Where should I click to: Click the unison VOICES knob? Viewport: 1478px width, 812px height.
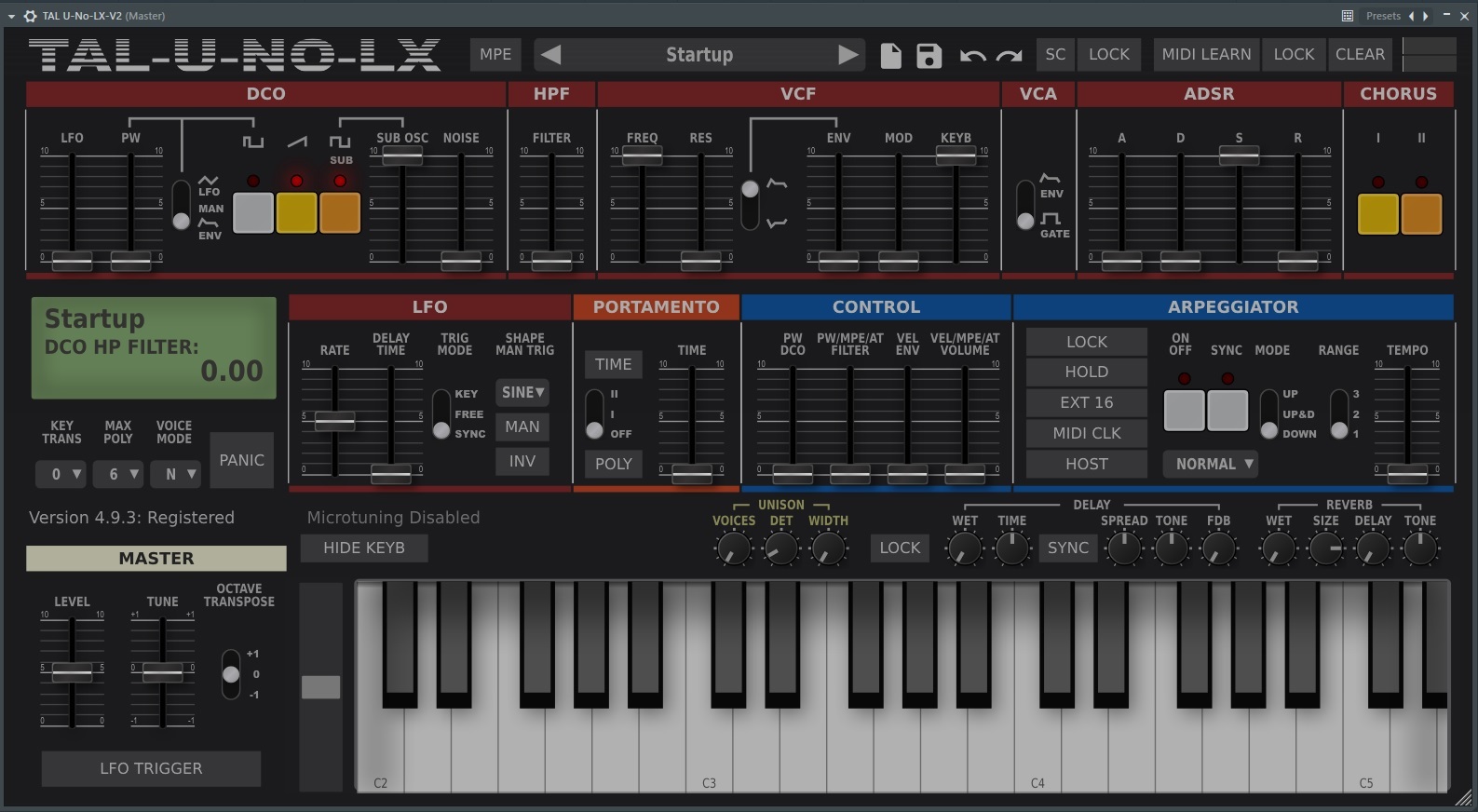click(733, 548)
